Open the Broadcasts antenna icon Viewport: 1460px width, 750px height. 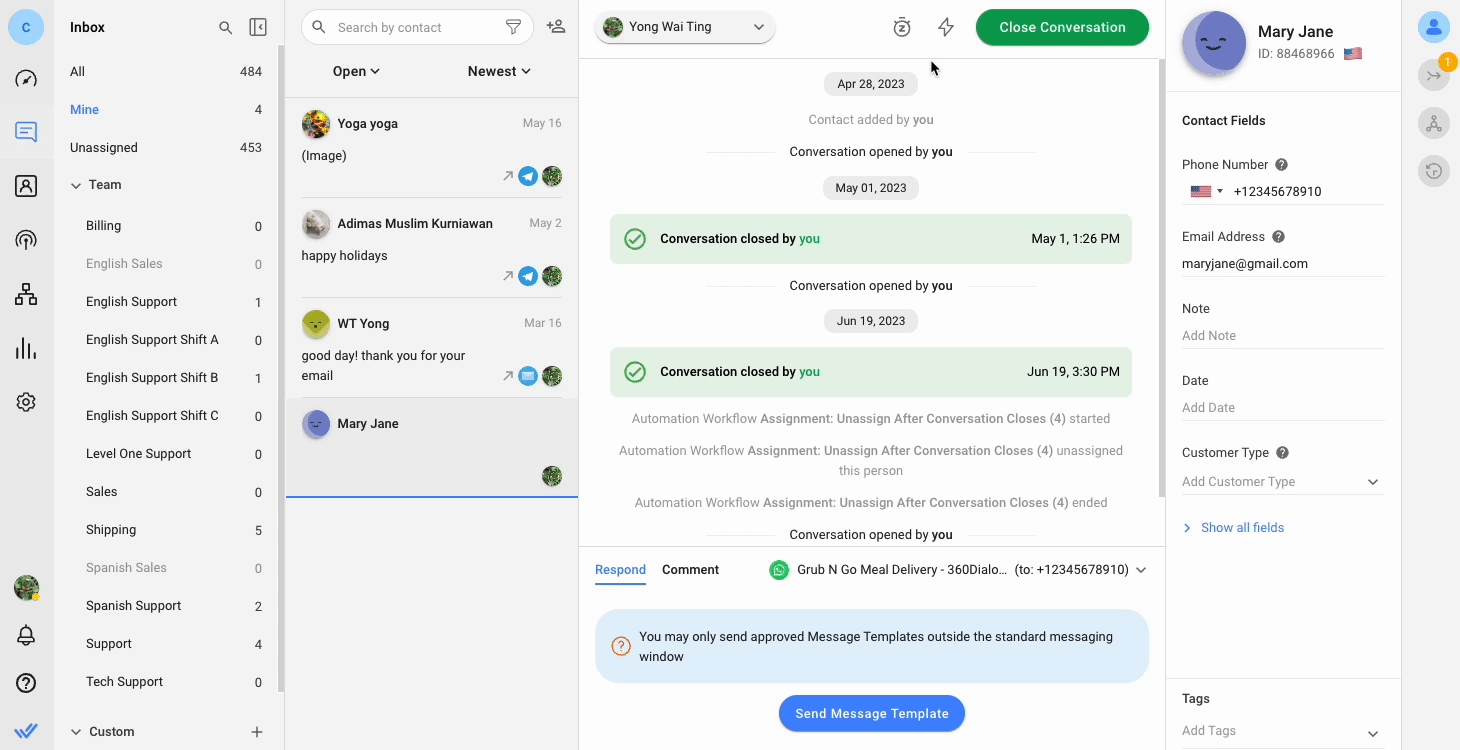click(26, 240)
